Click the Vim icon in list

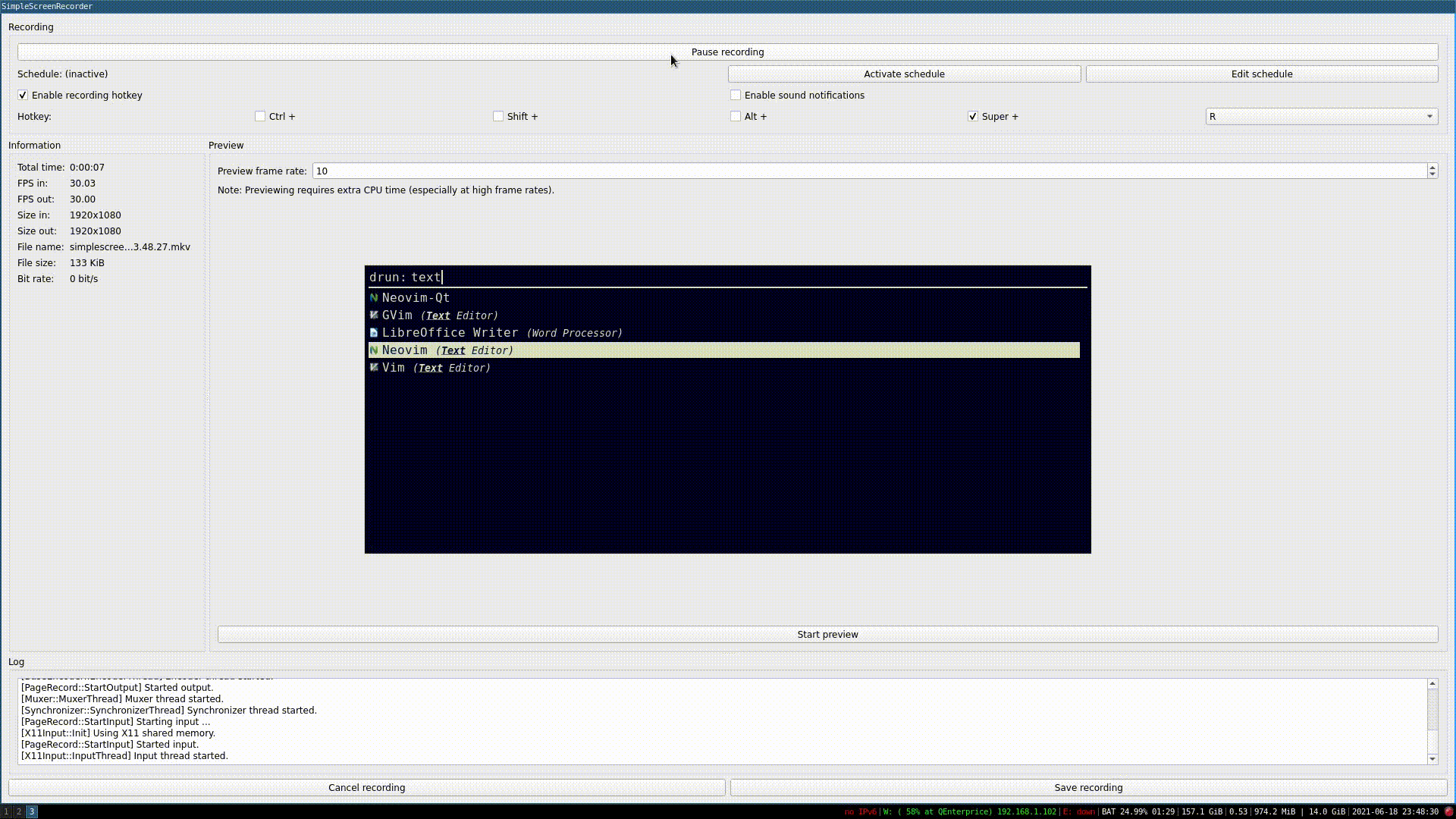point(373,368)
